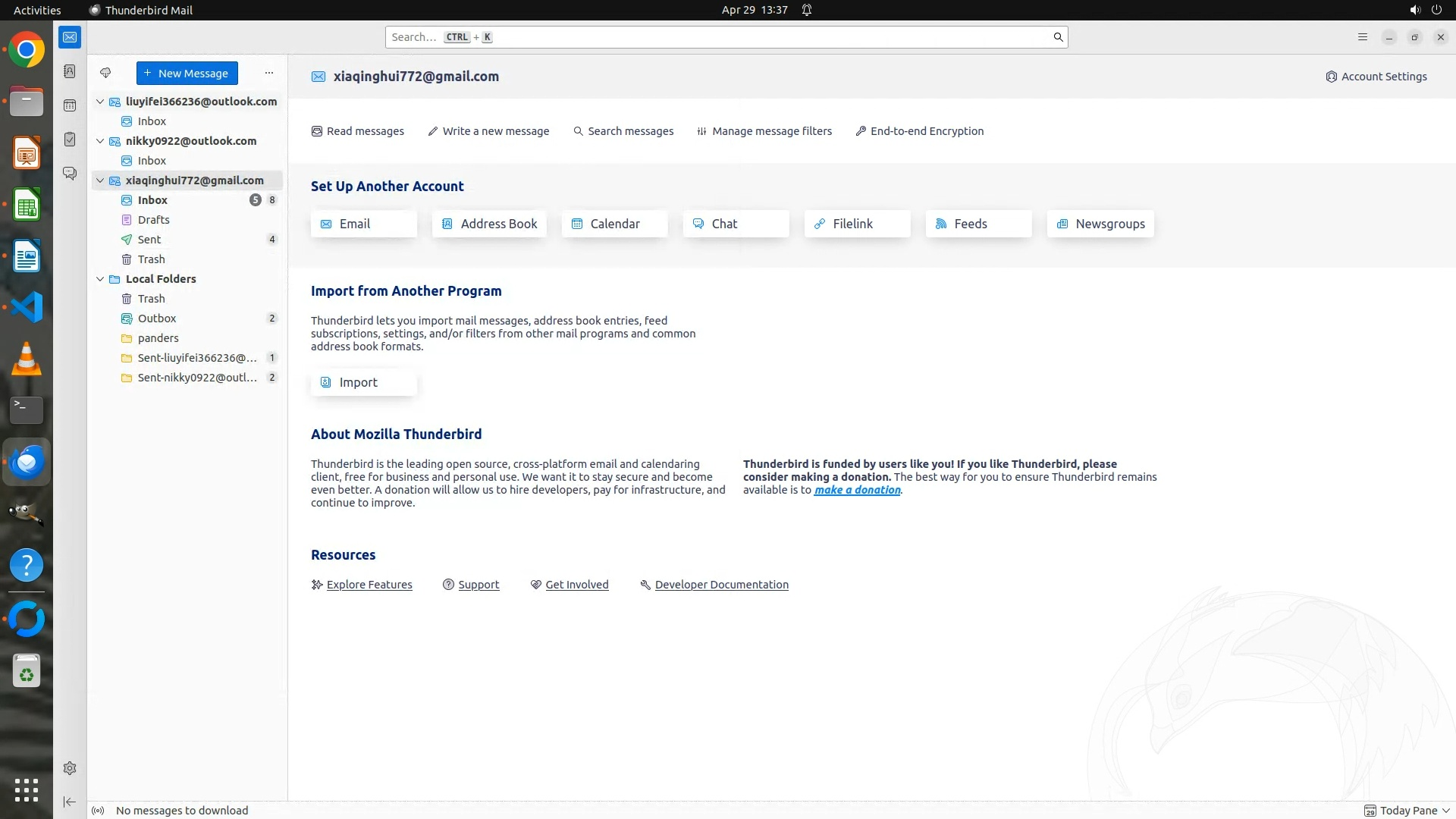Select the Drafts folder
The width and height of the screenshot is (1456, 819).
[x=154, y=220]
